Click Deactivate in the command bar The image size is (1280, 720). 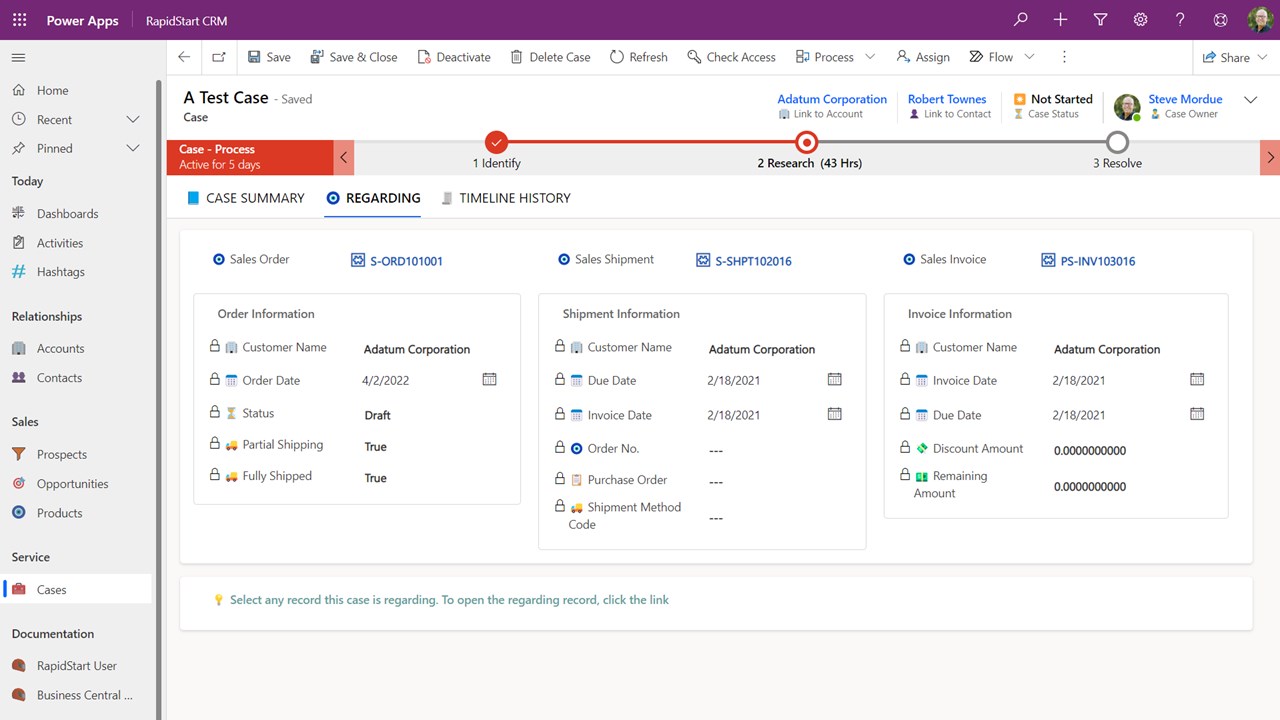(x=454, y=57)
